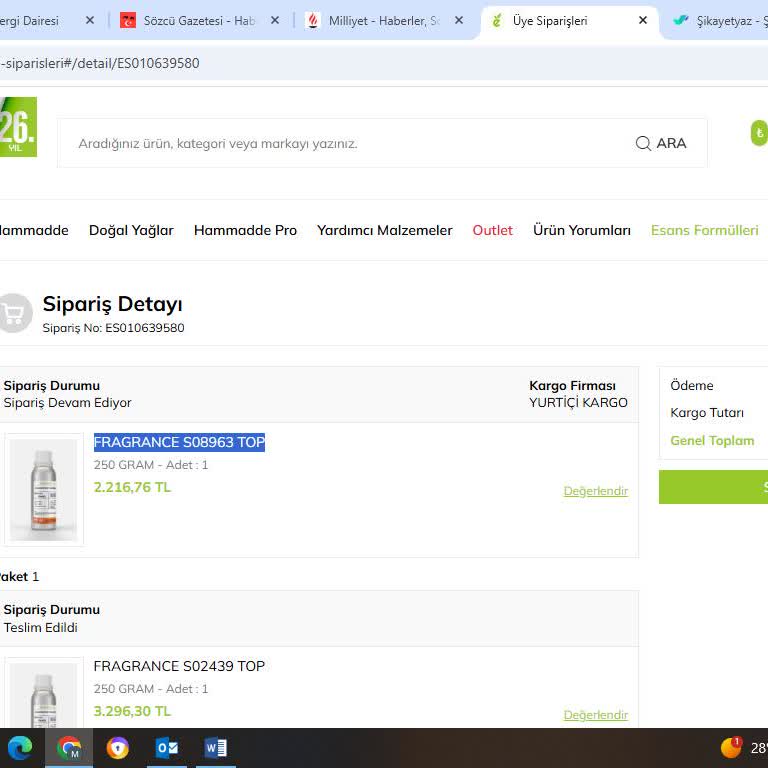The image size is (768, 768).
Task: Open the Outlook taskbar icon
Action: (167, 747)
